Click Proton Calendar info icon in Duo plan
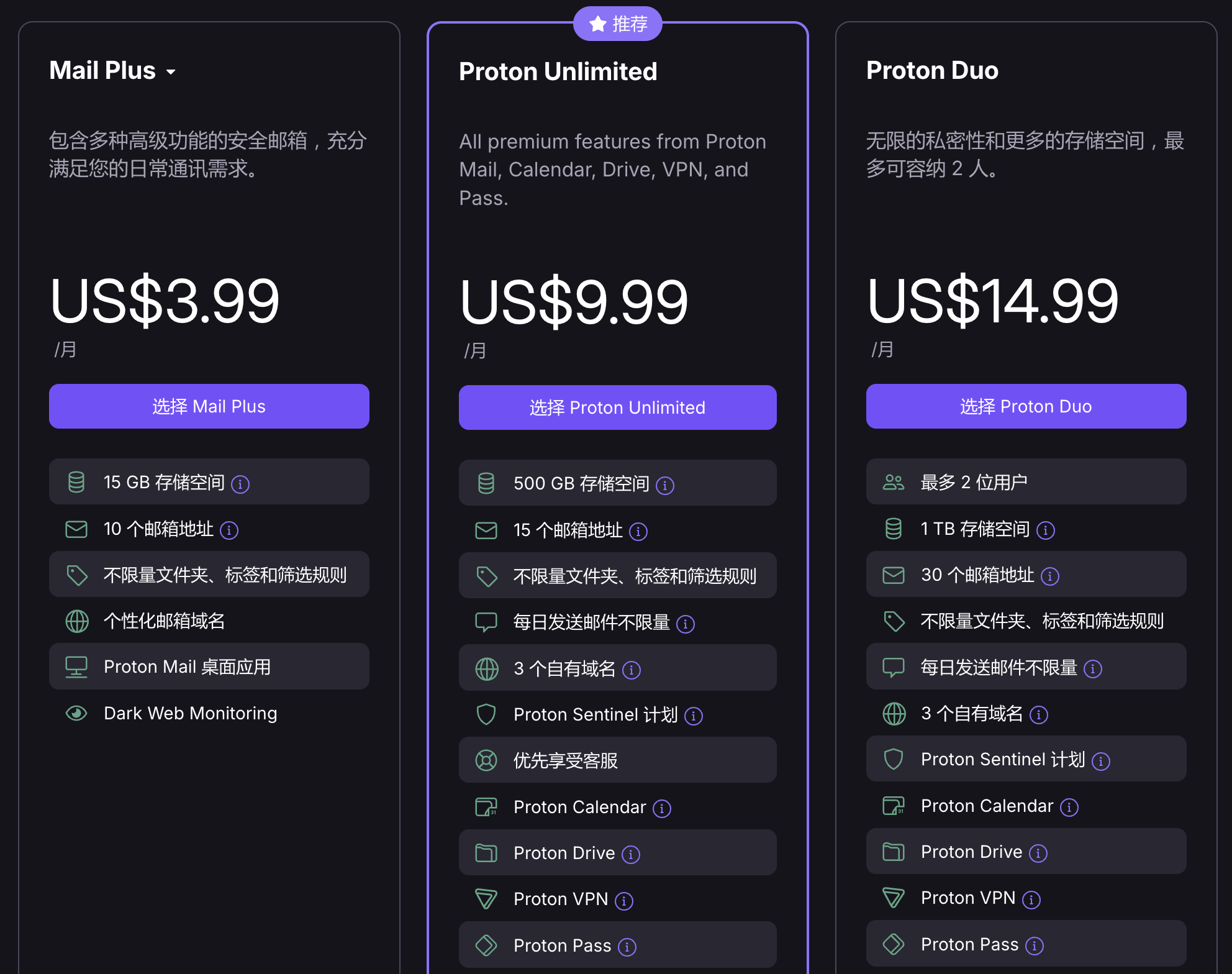This screenshot has width=1232, height=974. pyautogui.click(x=1069, y=808)
